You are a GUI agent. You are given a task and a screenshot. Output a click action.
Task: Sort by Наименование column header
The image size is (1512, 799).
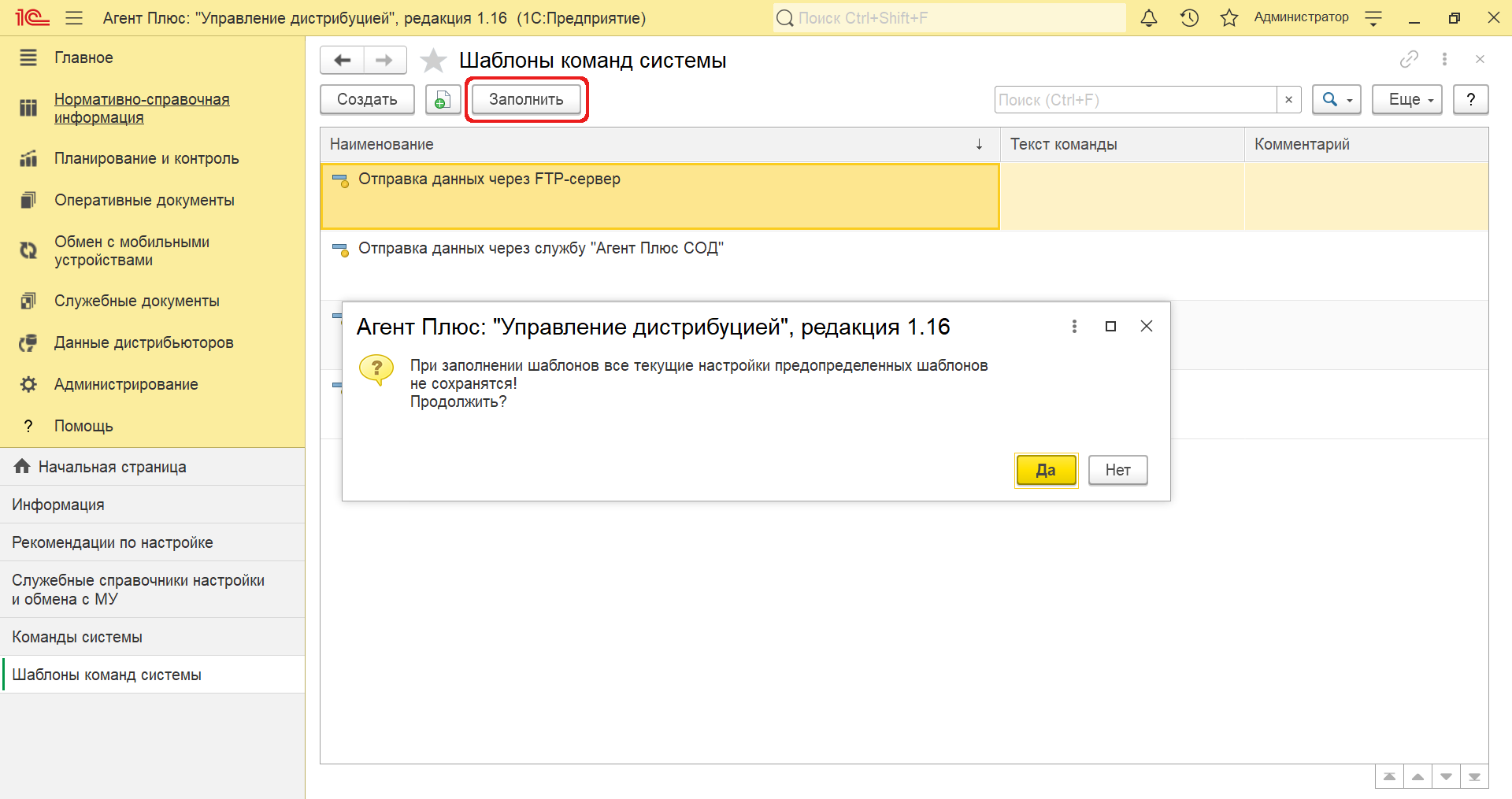660,144
